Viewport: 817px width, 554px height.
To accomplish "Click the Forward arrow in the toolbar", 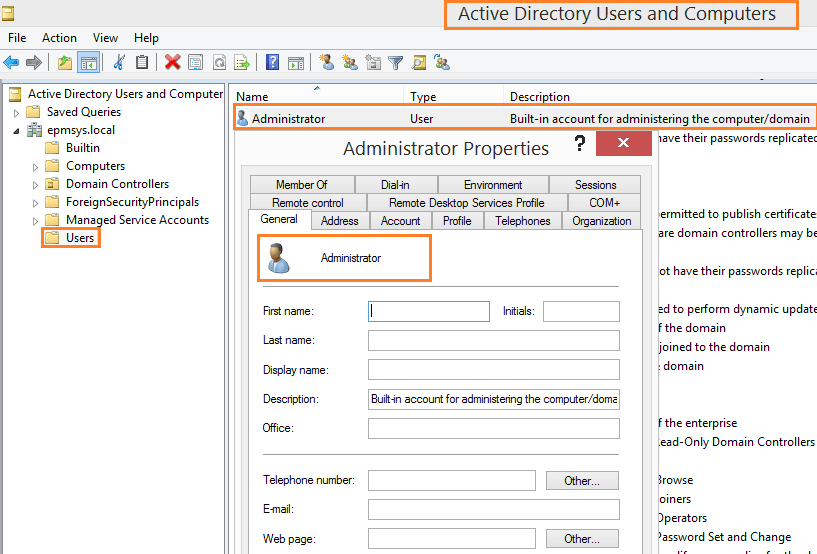I will [34, 63].
